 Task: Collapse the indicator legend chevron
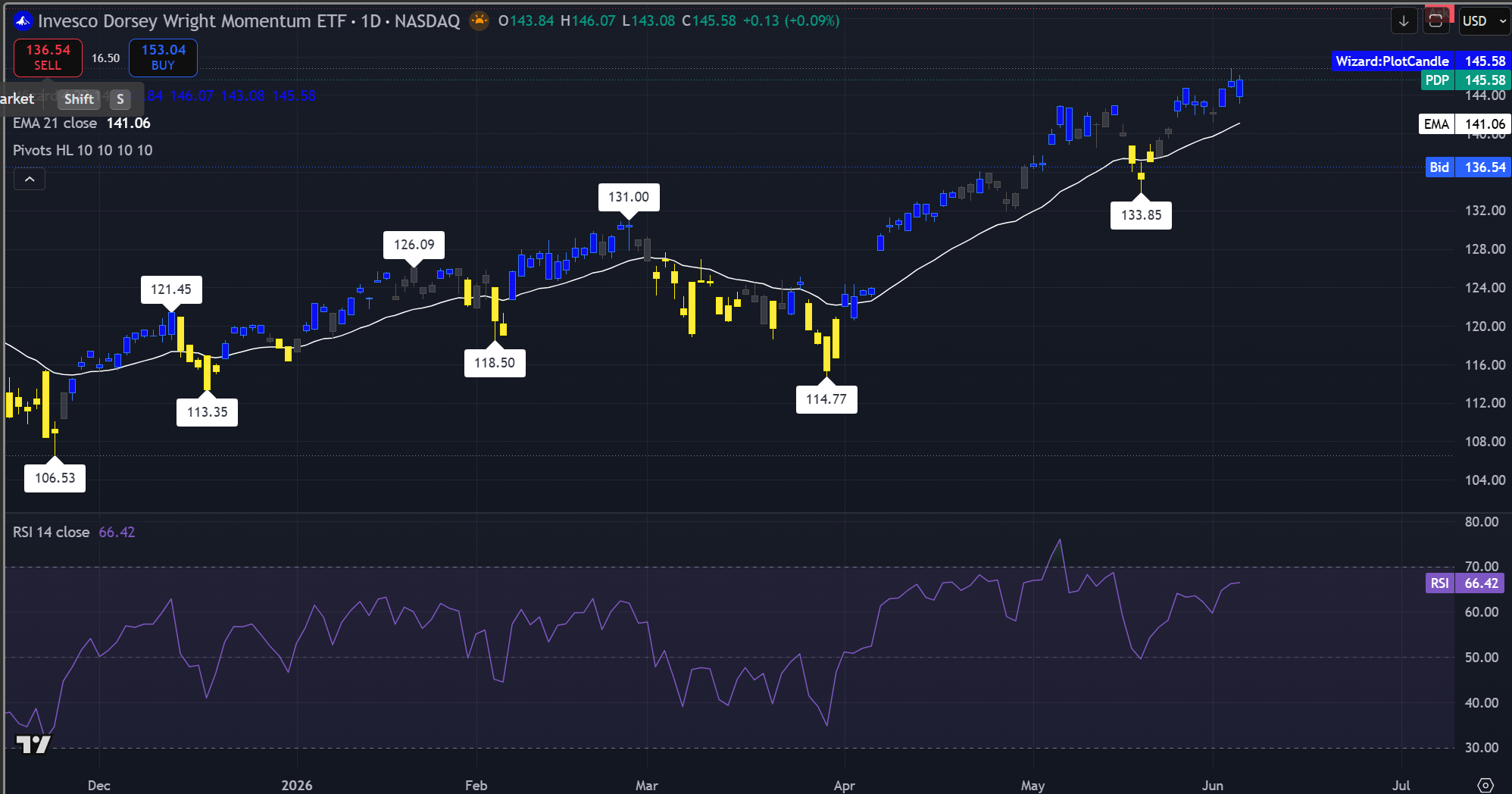(30, 180)
